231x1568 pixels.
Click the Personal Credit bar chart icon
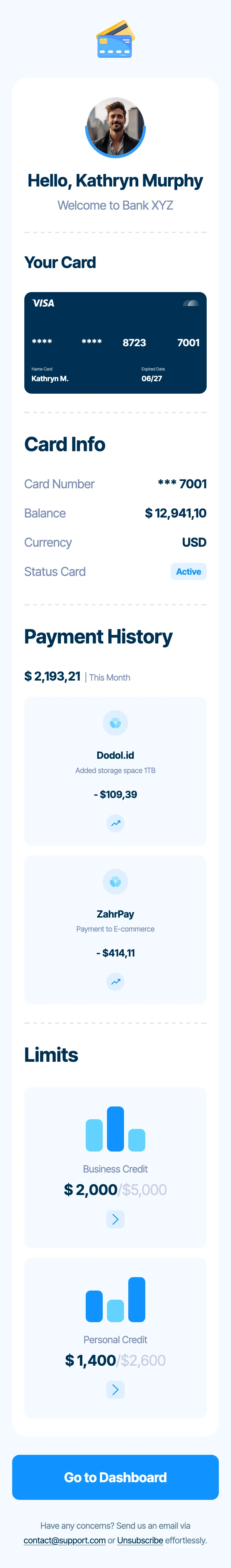[115, 1300]
